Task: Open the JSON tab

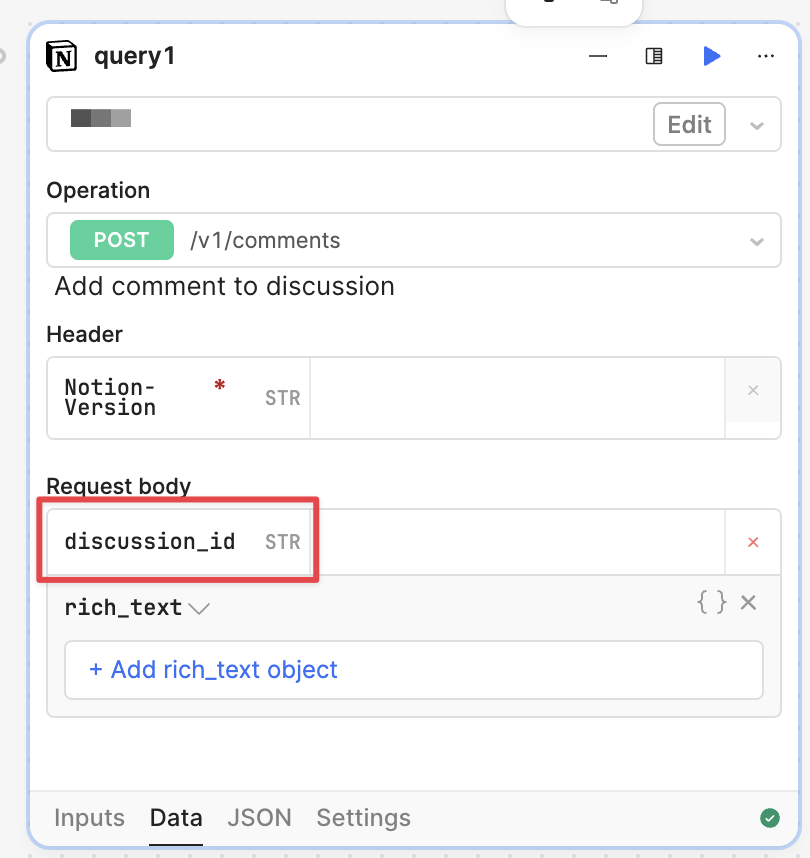Action: 259,818
